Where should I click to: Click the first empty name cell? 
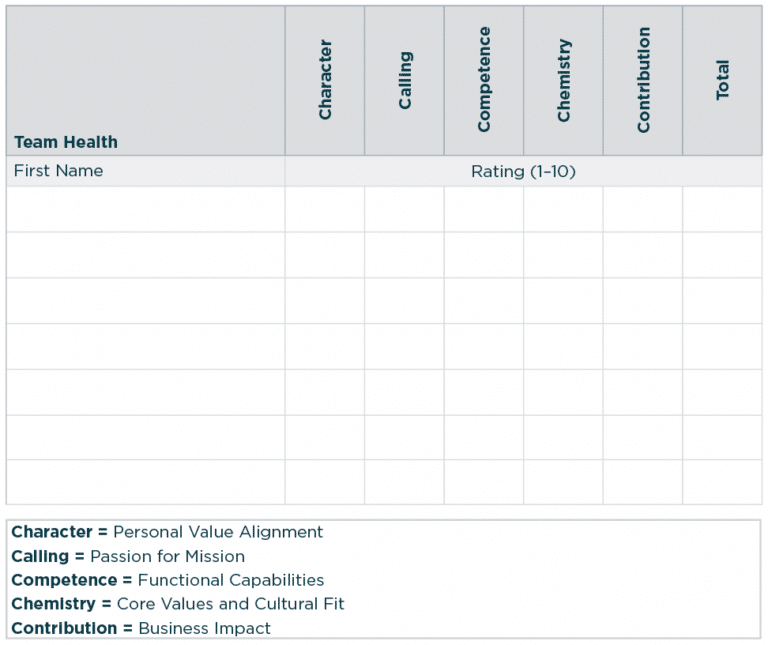pyautogui.click(x=145, y=209)
